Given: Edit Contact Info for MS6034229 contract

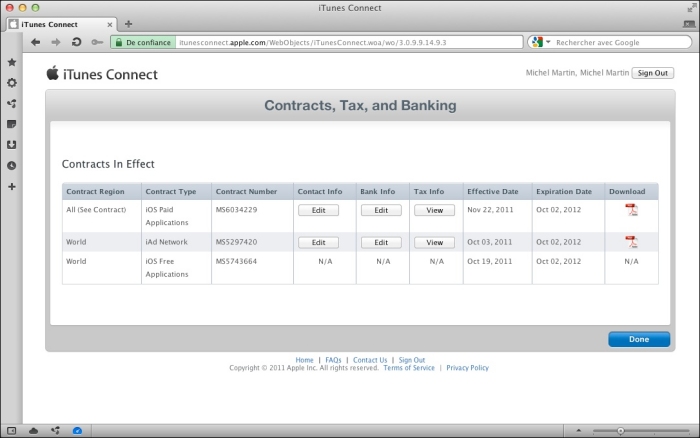Looking at the screenshot, I should click(x=318, y=210).
